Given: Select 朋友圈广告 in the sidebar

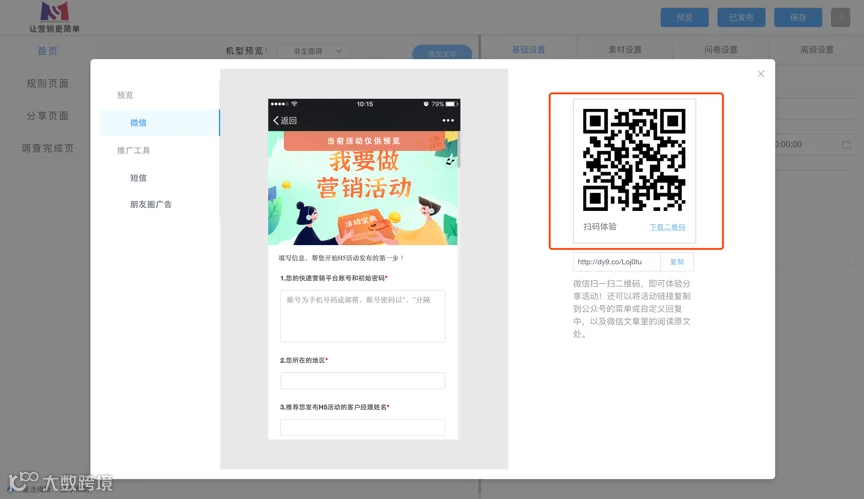Looking at the screenshot, I should point(150,204).
